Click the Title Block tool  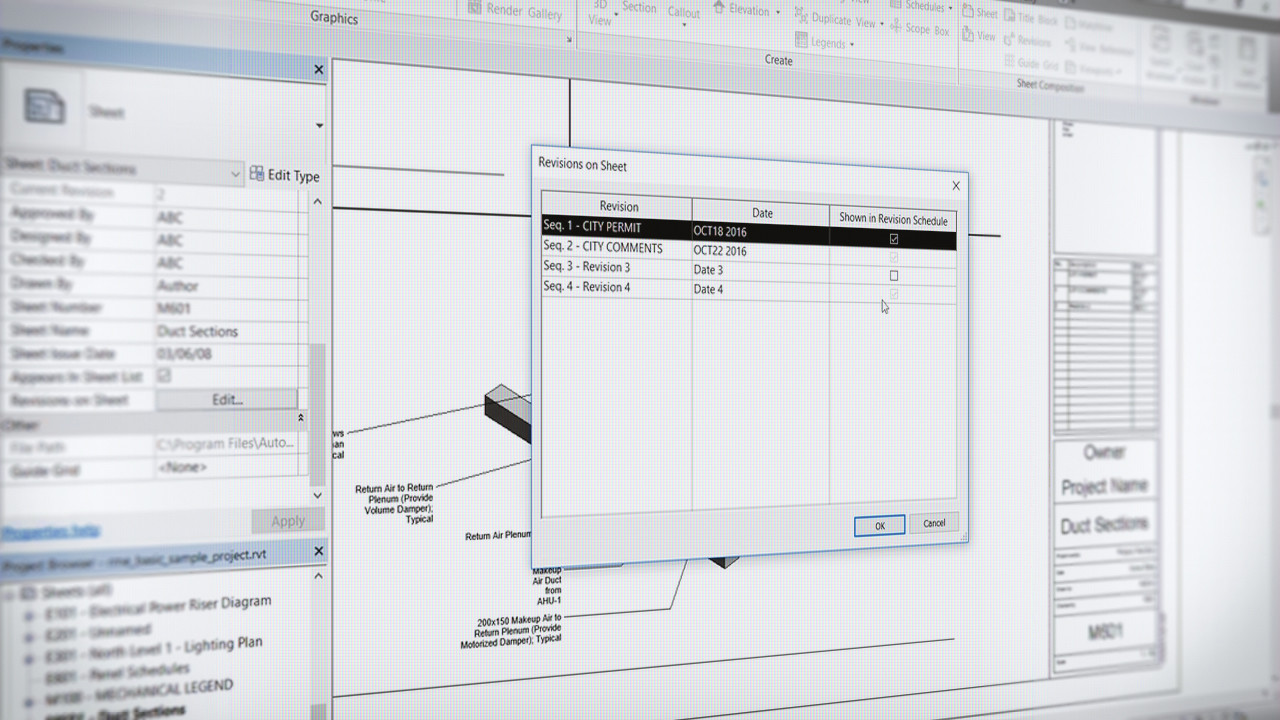[x=1029, y=16]
